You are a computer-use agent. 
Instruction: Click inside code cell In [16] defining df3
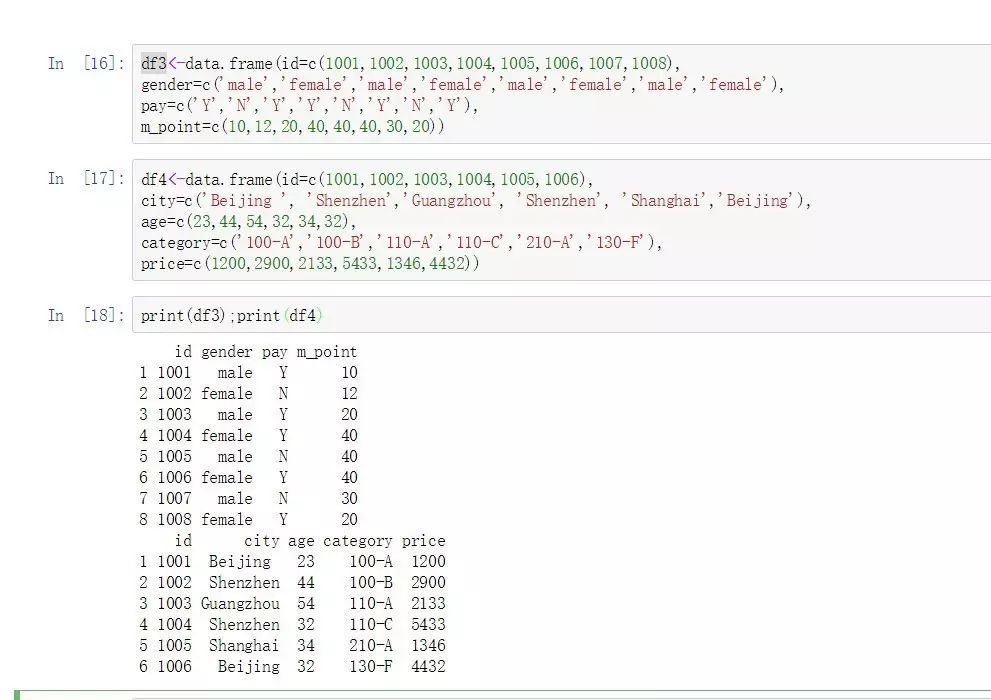(561, 94)
